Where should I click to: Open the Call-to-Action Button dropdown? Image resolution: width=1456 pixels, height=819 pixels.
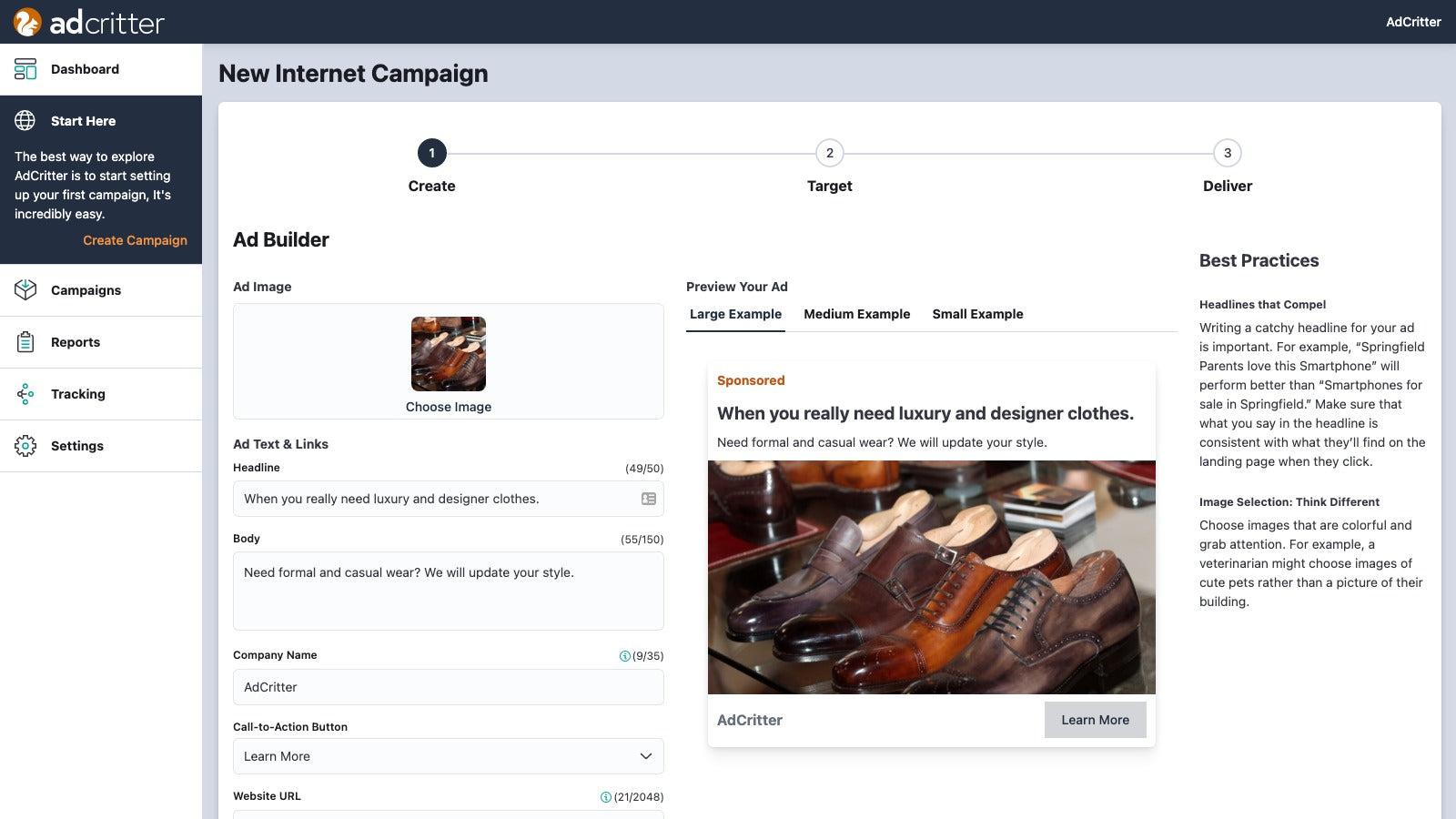coord(448,755)
